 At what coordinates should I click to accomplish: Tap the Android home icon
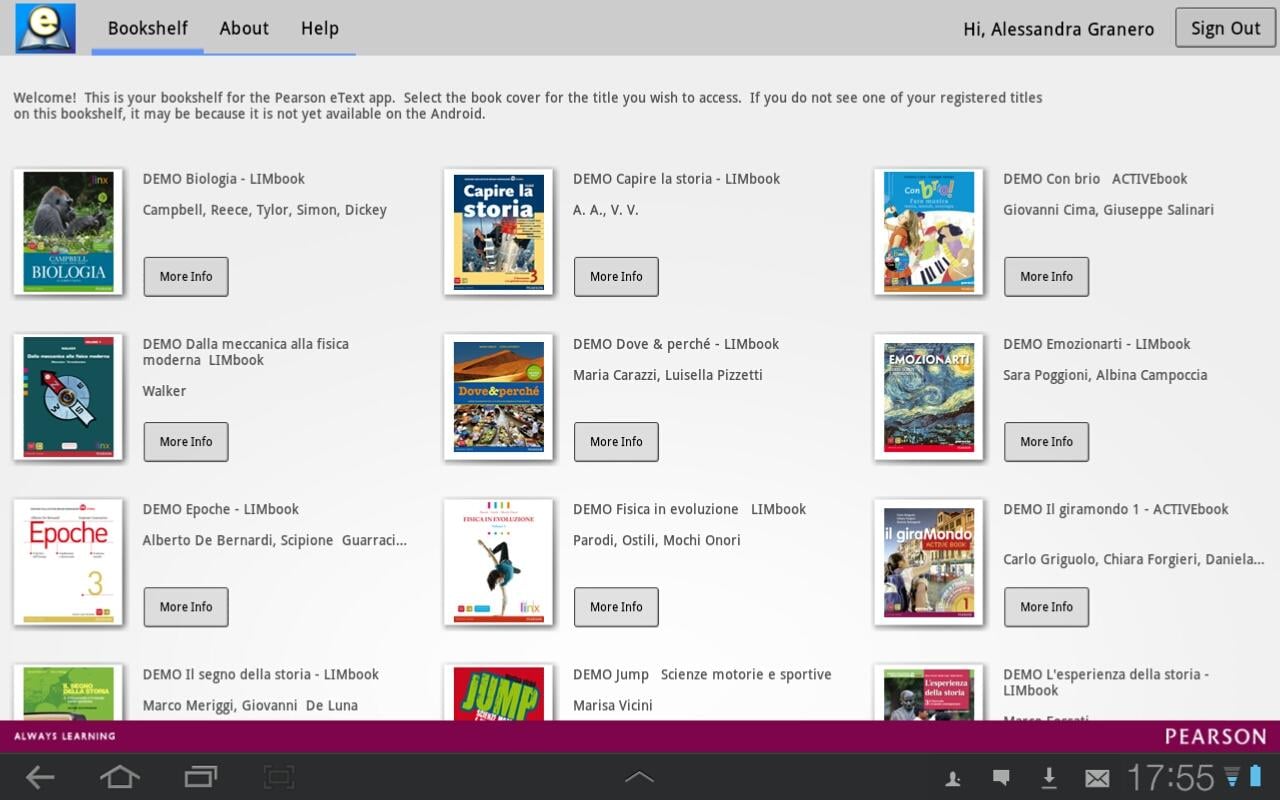coord(119,777)
